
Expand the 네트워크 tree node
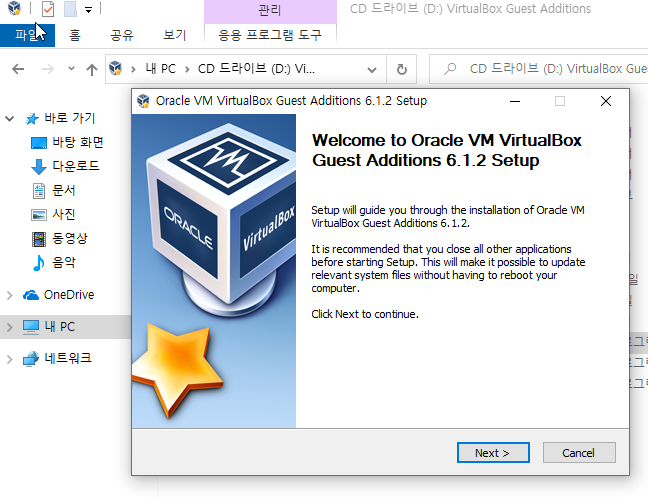pyautogui.click(x=10, y=359)
